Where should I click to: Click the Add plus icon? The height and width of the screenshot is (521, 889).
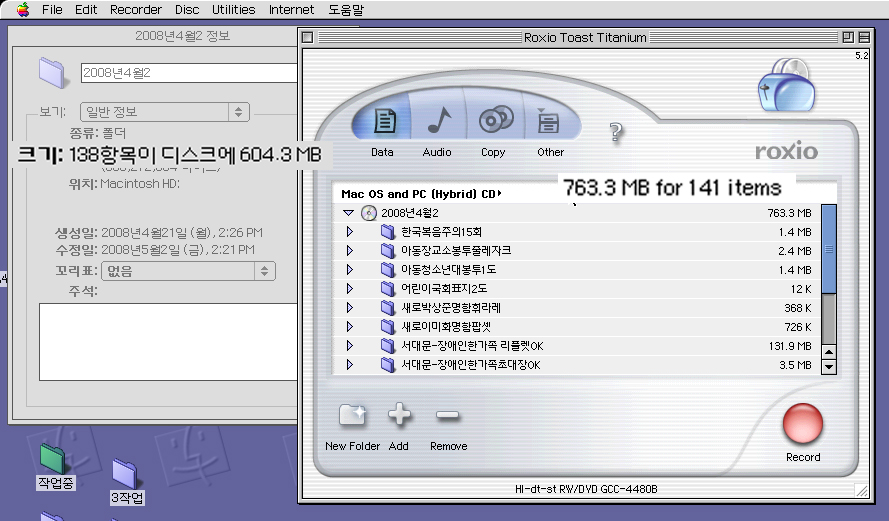point(399,416)
